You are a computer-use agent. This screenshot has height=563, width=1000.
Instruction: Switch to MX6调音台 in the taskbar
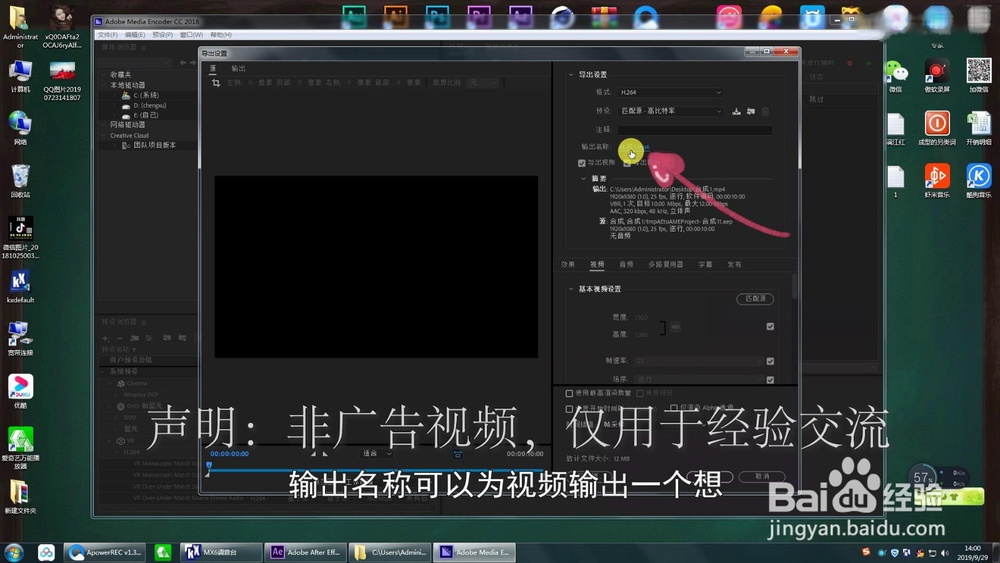[x=221, y=552]
